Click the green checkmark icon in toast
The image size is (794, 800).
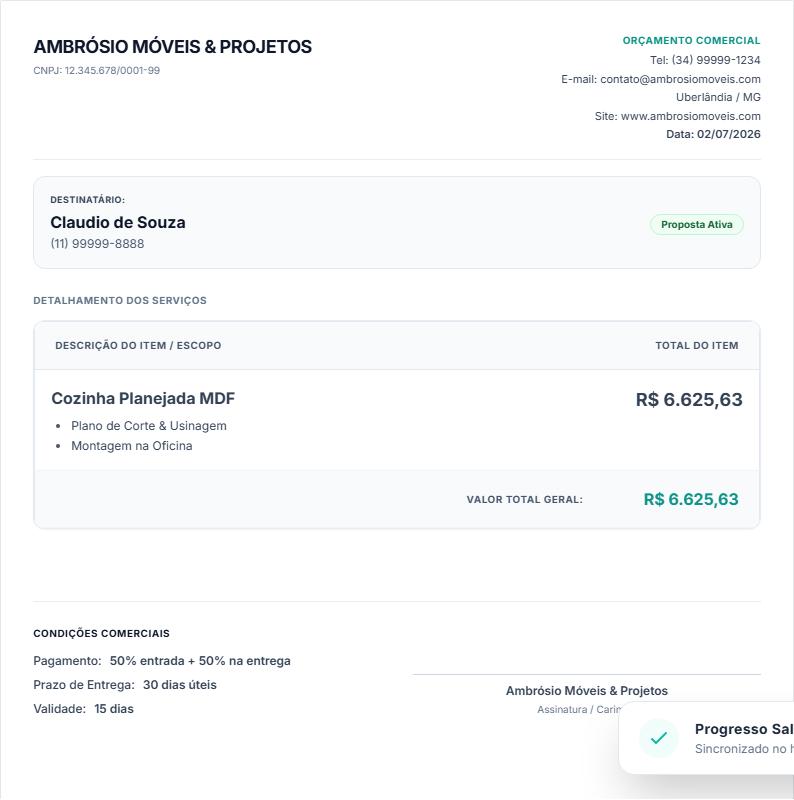click(659, 738)
